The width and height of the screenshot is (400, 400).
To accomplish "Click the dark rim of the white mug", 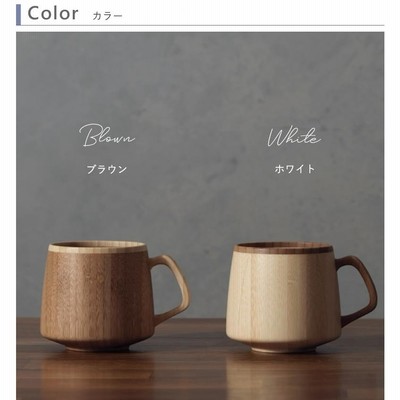I will coord(283,249).
